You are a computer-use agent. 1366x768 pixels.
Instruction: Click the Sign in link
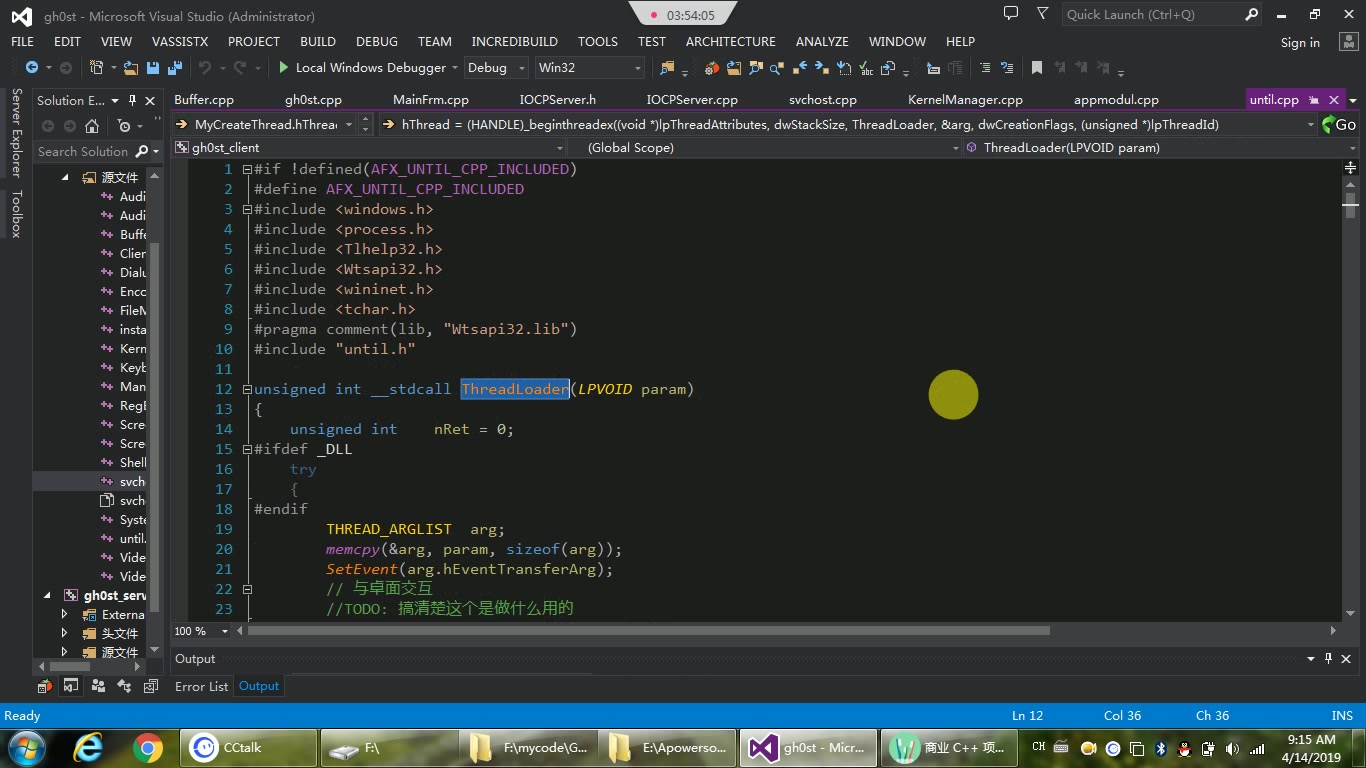(1300, 43)
